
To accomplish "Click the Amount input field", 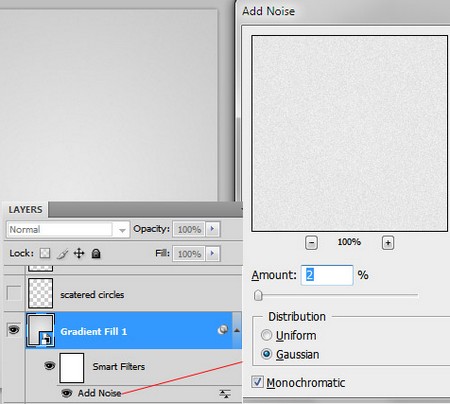I will pyautogui.click(x=327, y=275).
